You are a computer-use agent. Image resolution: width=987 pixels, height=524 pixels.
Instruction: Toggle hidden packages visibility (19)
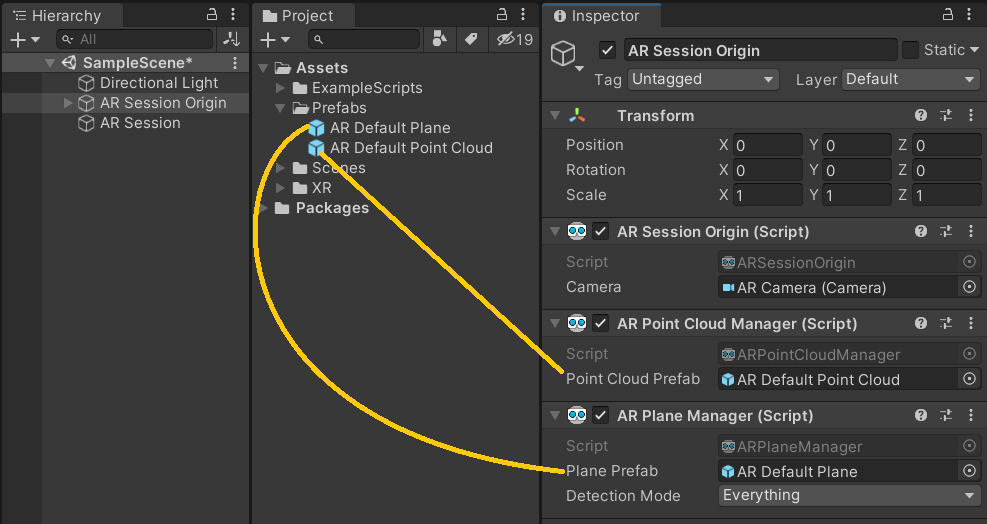pos(514,39)
